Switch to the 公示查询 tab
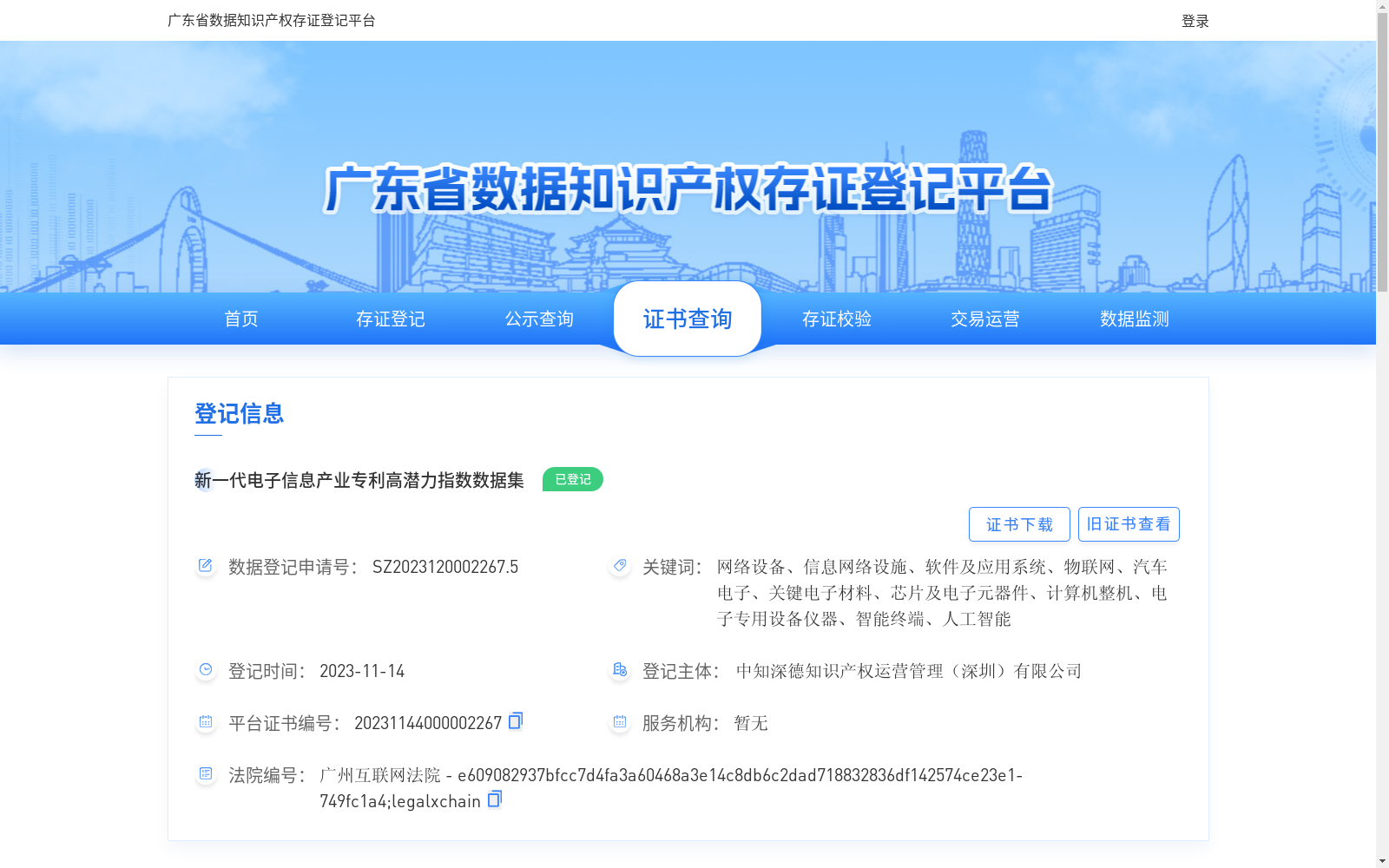The height and width of the screenshot is (868, 1389). tap(539, 319)
